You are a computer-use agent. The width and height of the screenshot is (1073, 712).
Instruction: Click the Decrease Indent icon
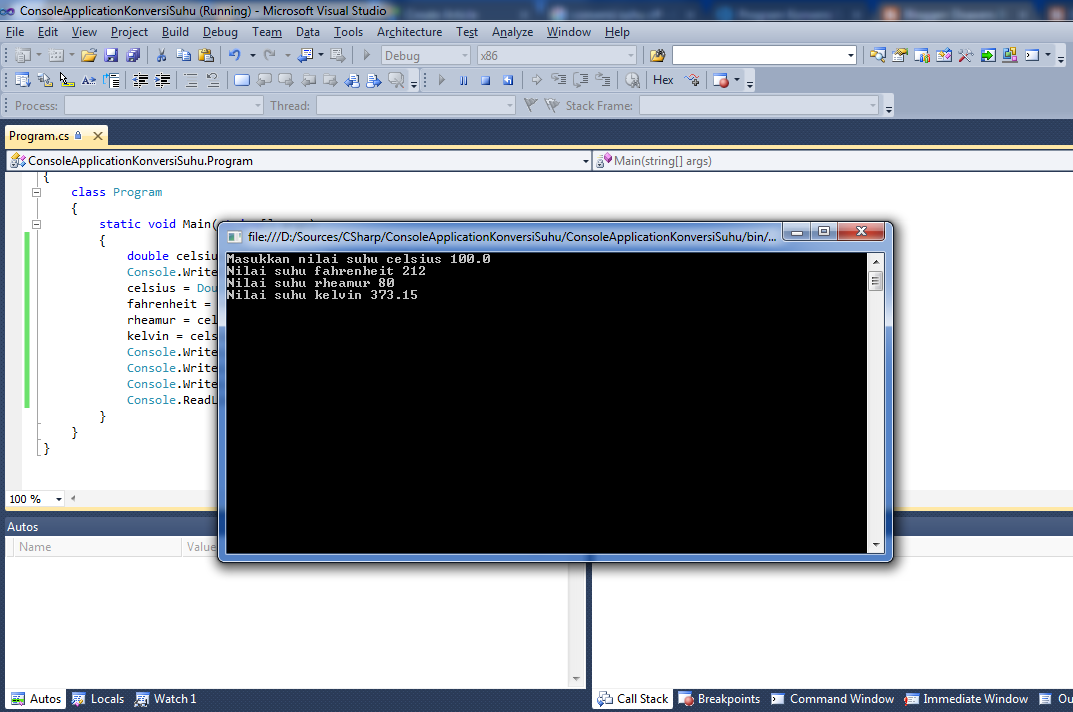[140, 80]
